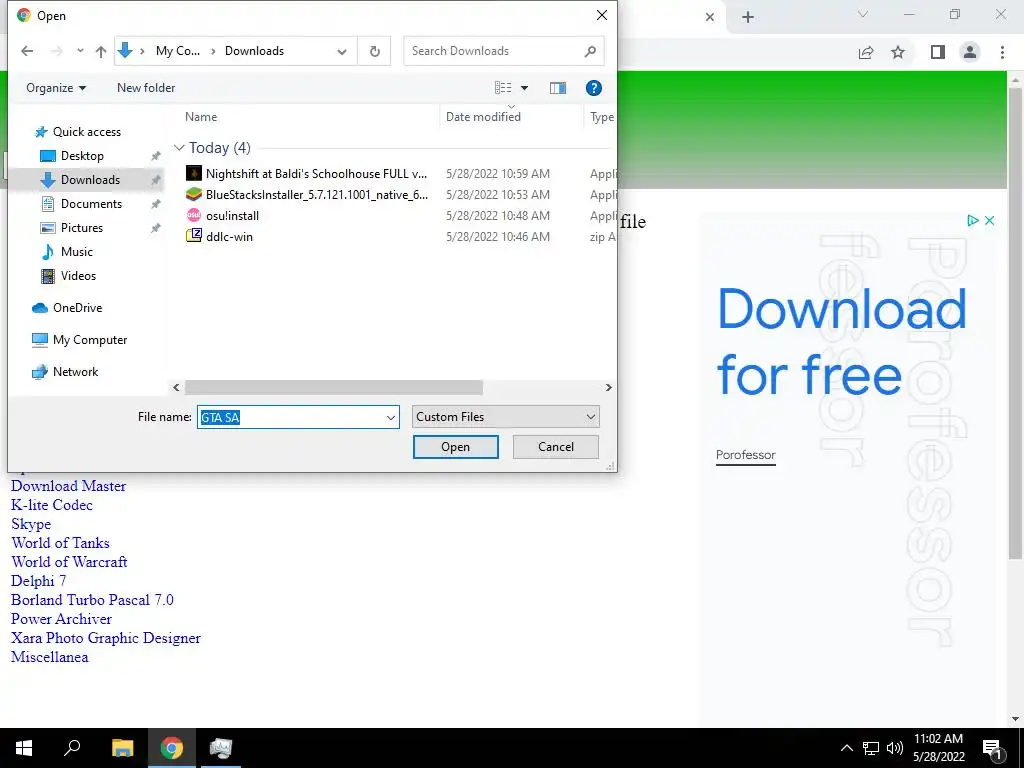Screen dimensions: 1024x768
Task: Toggle the preview pane icon
Action: 558,88
